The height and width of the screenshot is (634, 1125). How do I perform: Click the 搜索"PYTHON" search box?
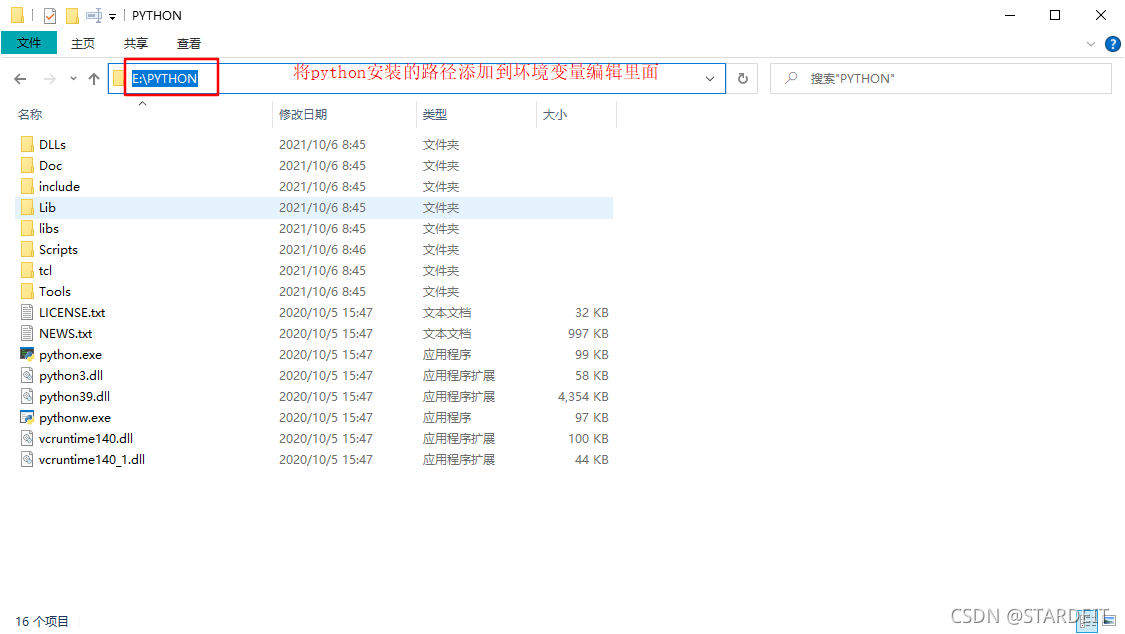(941, 79)
